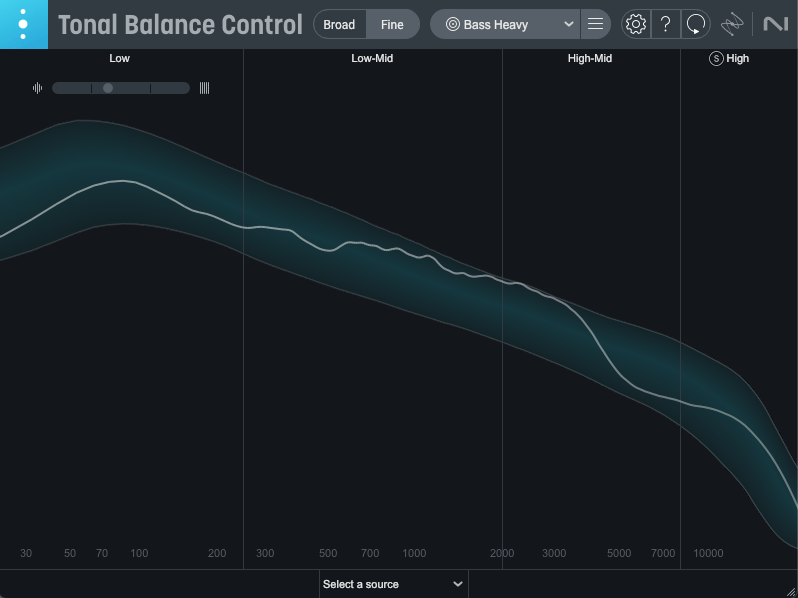This screenshot has height=598, width=798.
Task: Open the target presets hamburger menu
Action: coord(595,24)
